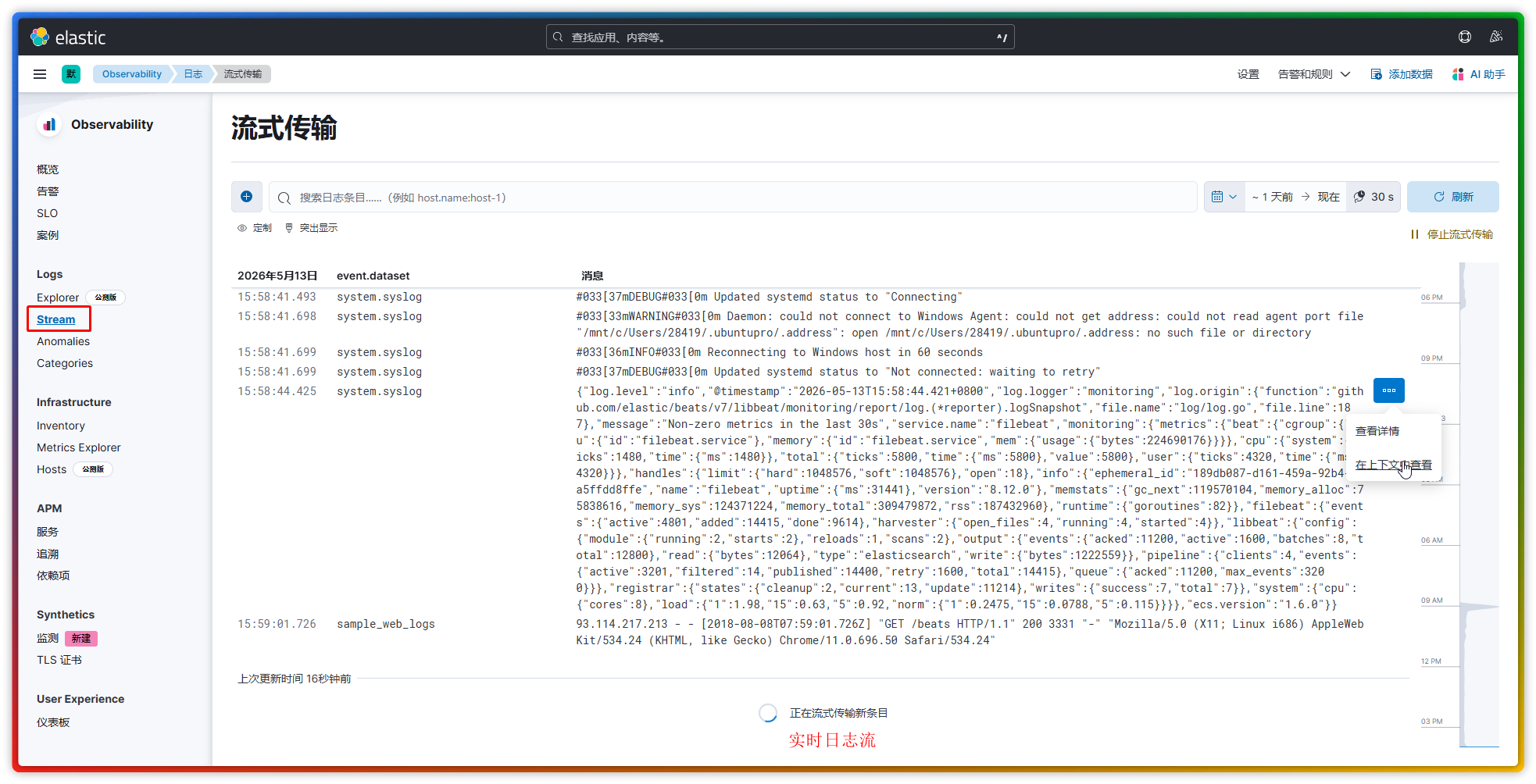Click the add data icon
This screenshot has height=784, width=1536.
tap(1376, 74)
